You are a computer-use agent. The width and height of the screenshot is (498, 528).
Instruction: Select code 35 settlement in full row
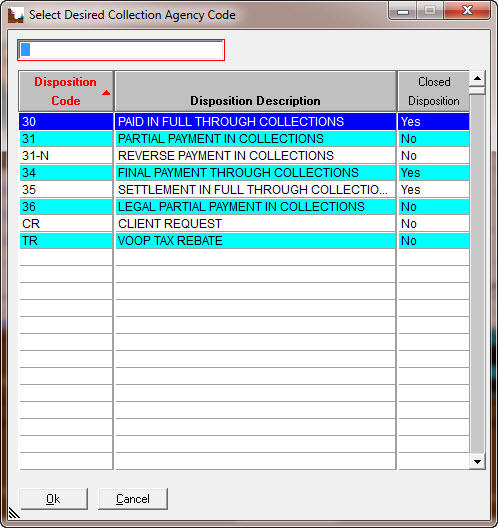point(244,190)
